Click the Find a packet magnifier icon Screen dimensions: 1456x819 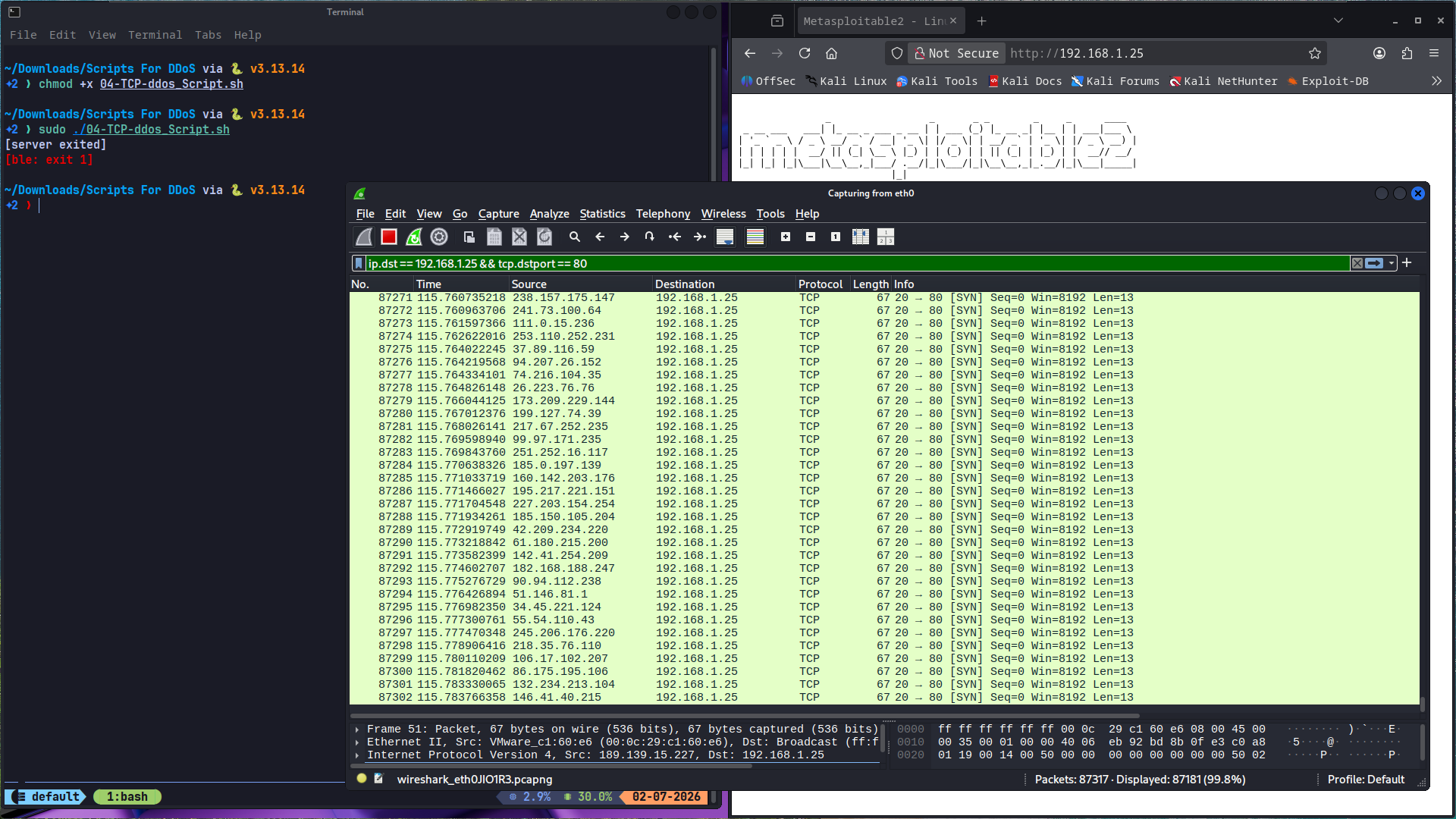[x=575, y=237]
